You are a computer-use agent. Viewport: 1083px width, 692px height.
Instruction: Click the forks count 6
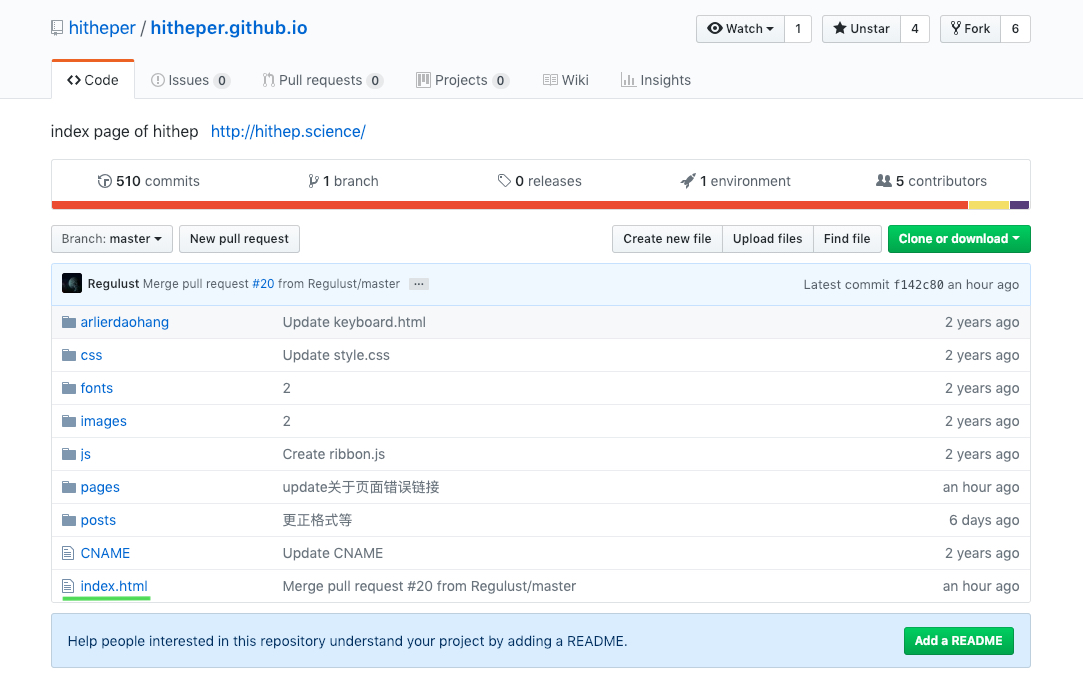click(1015, 29)
